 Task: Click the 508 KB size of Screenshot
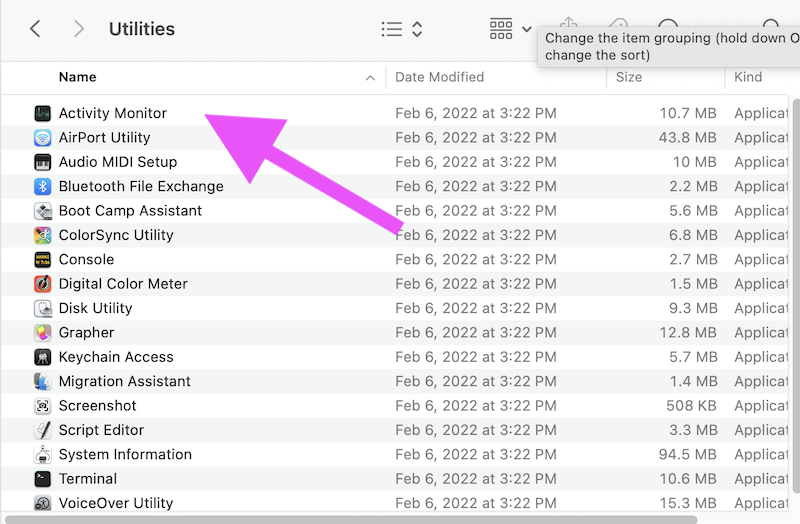(691, 406)
